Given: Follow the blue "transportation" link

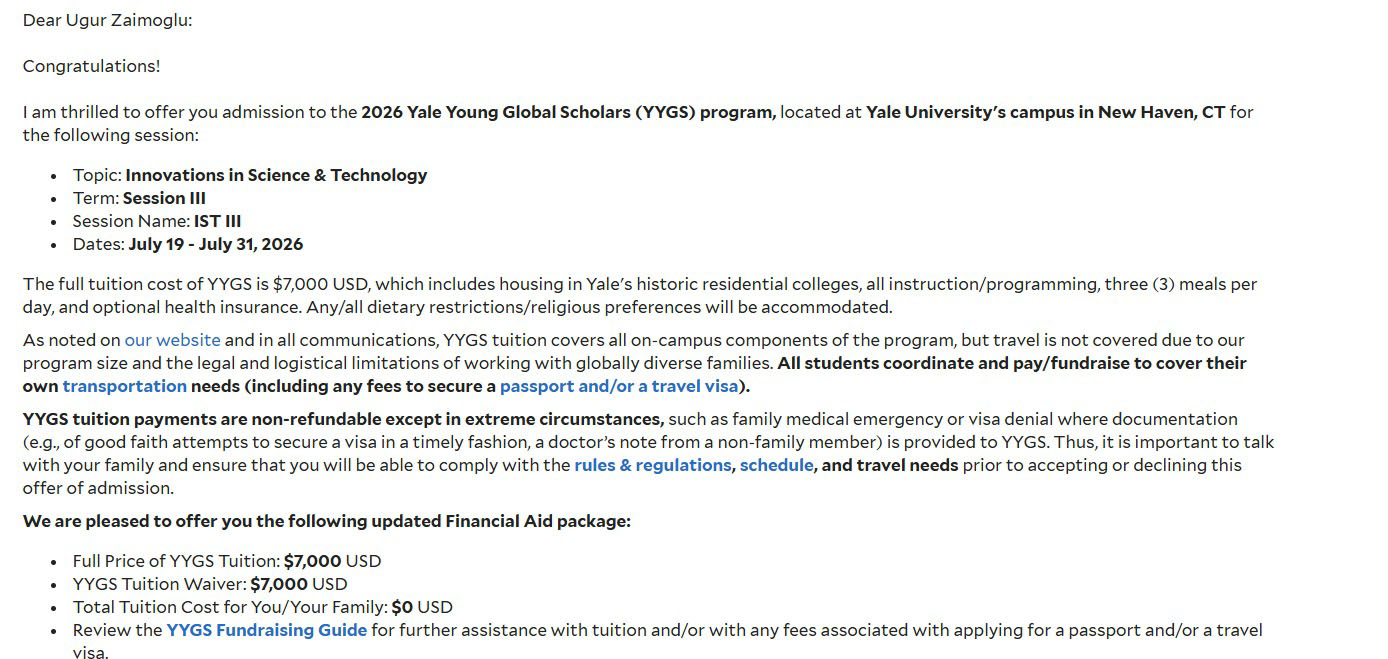Looking at the screenshot, I should click(124, 386).
